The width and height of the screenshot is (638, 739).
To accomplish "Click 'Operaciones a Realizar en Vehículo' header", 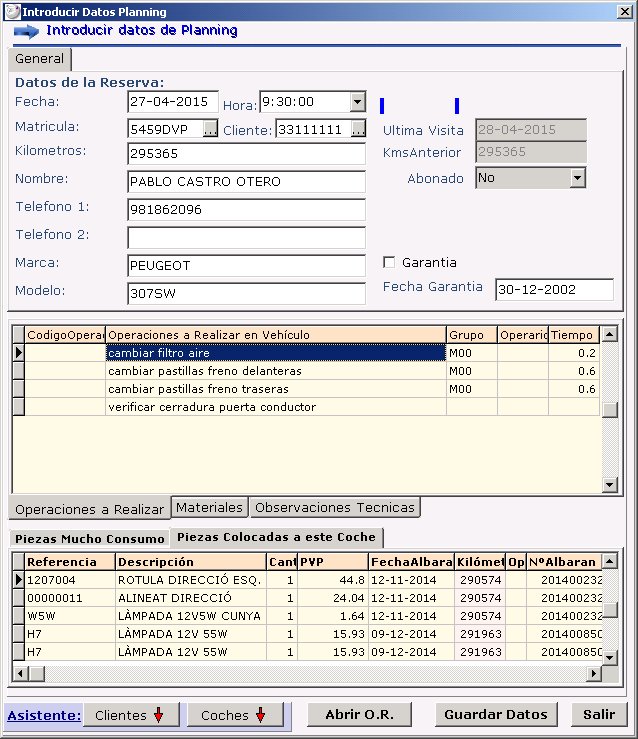I will (x=276, y=335).
